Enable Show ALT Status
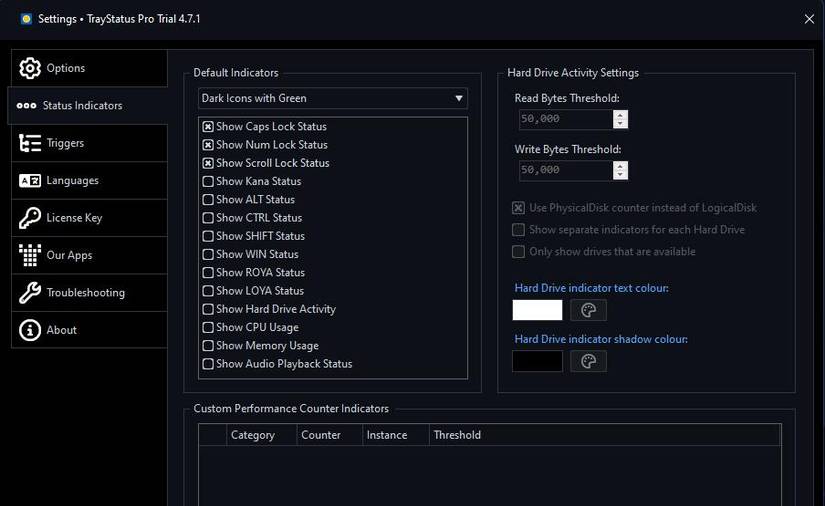 point(208,200)
